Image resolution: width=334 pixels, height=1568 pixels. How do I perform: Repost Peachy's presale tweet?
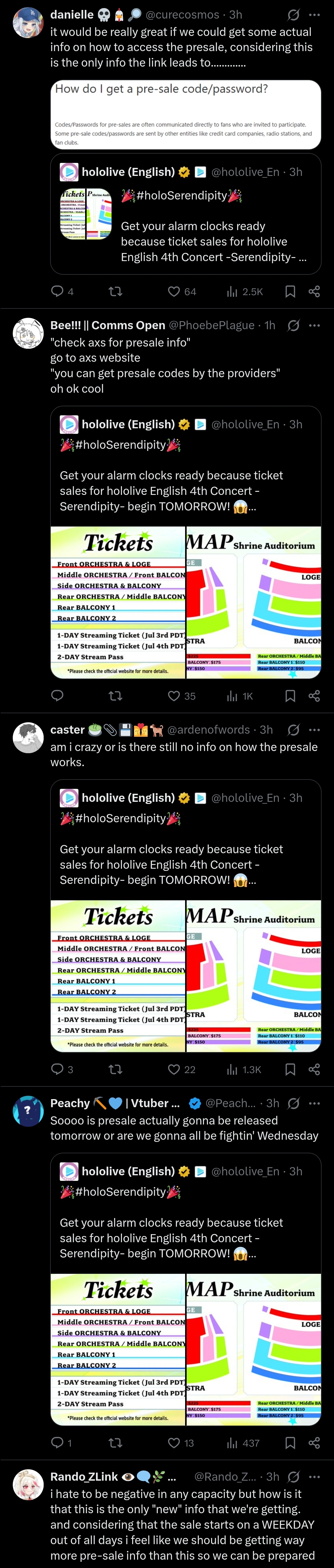[x=115, y=1443]
